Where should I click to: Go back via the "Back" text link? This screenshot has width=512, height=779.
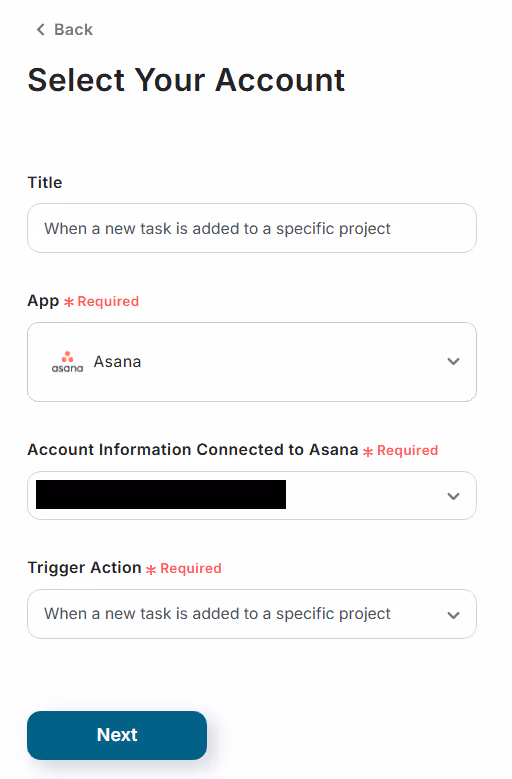[73, 30]
